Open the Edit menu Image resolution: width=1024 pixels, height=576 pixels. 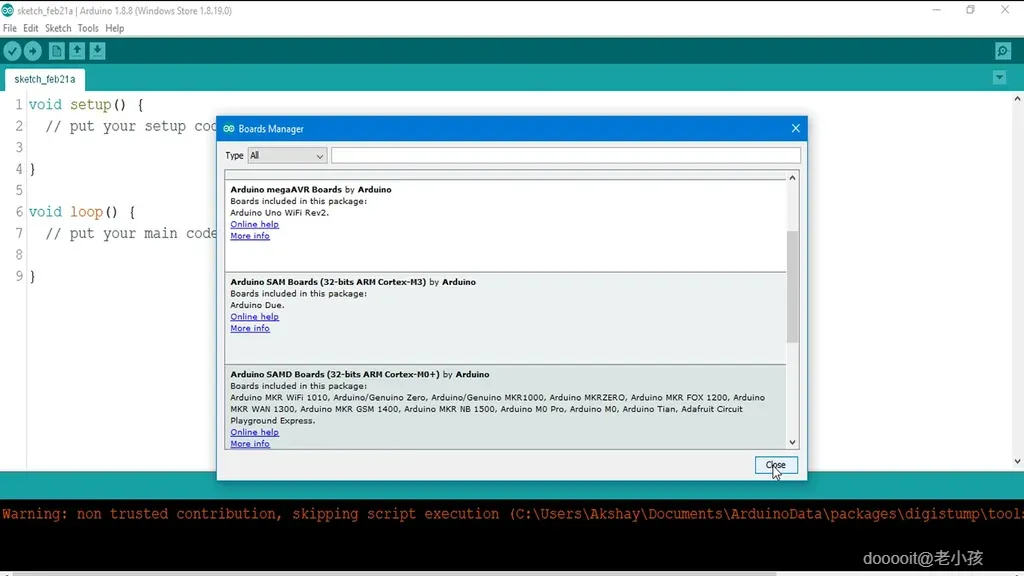pyautogui.click(x=31, y=28)
